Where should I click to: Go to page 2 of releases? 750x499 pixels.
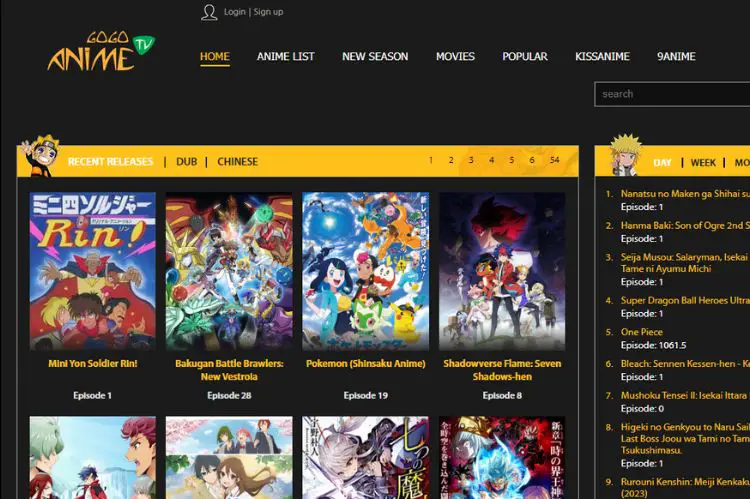451,160
